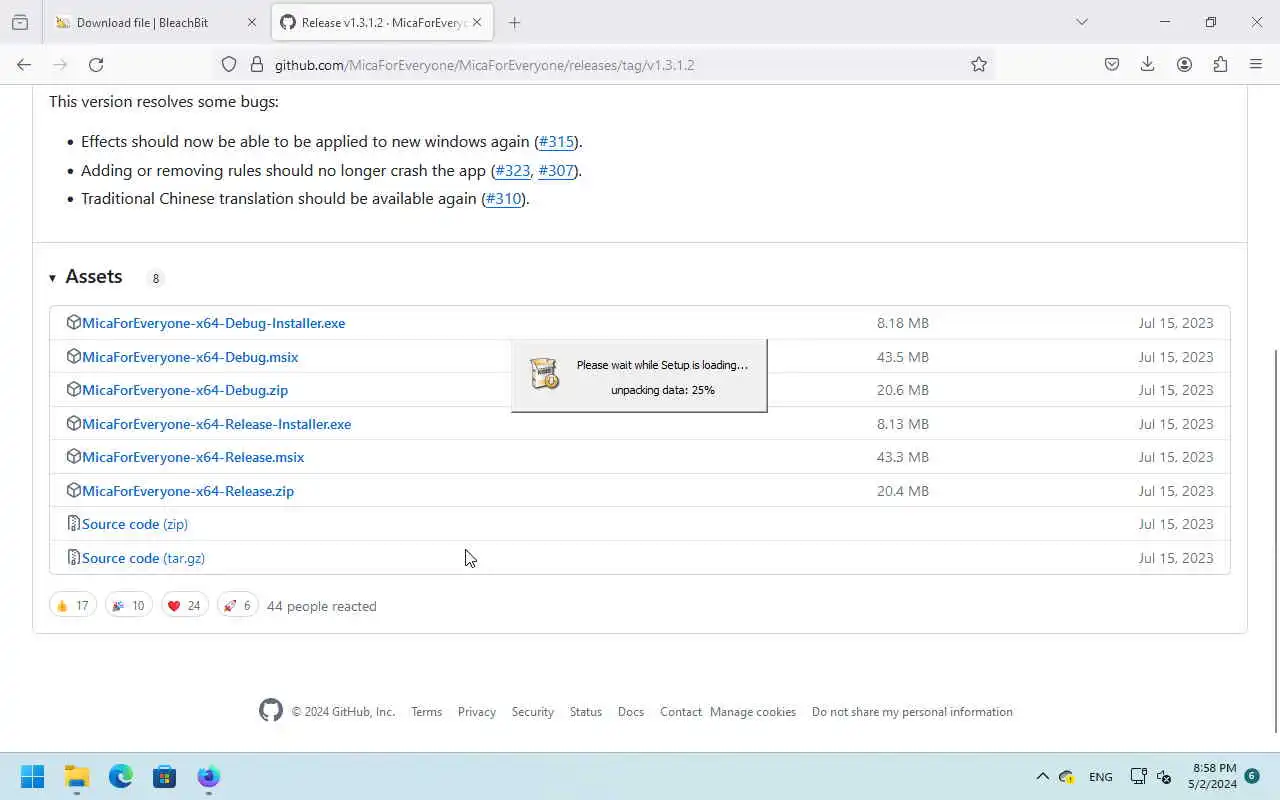Open the Privacy footer link
This screenshot has width=1280, height=800.
point(477,712)
